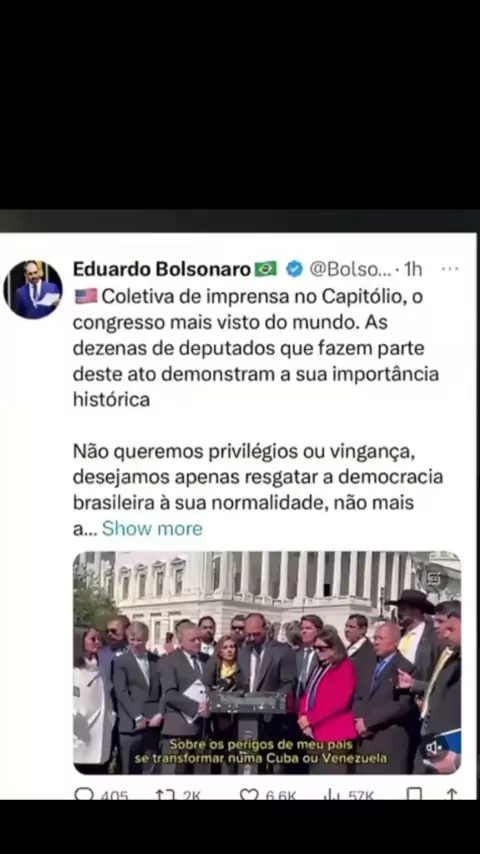Toggle video captions icon
Image resolution: width=480 pixels, height=854 pixels.
pyautogui.click(x=434, y=579)
